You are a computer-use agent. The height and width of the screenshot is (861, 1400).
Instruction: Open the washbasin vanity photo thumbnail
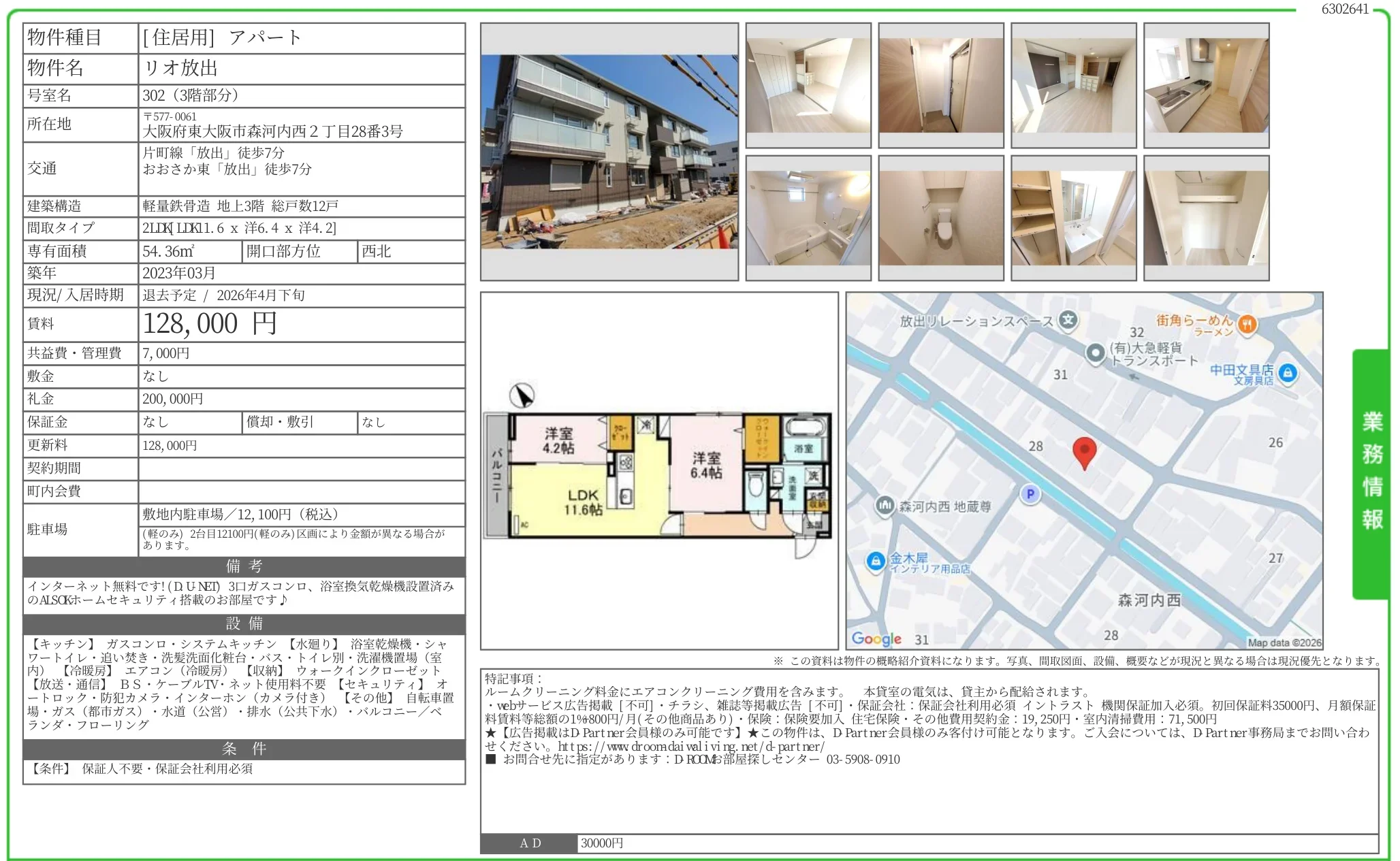[x=1073, y=218]
